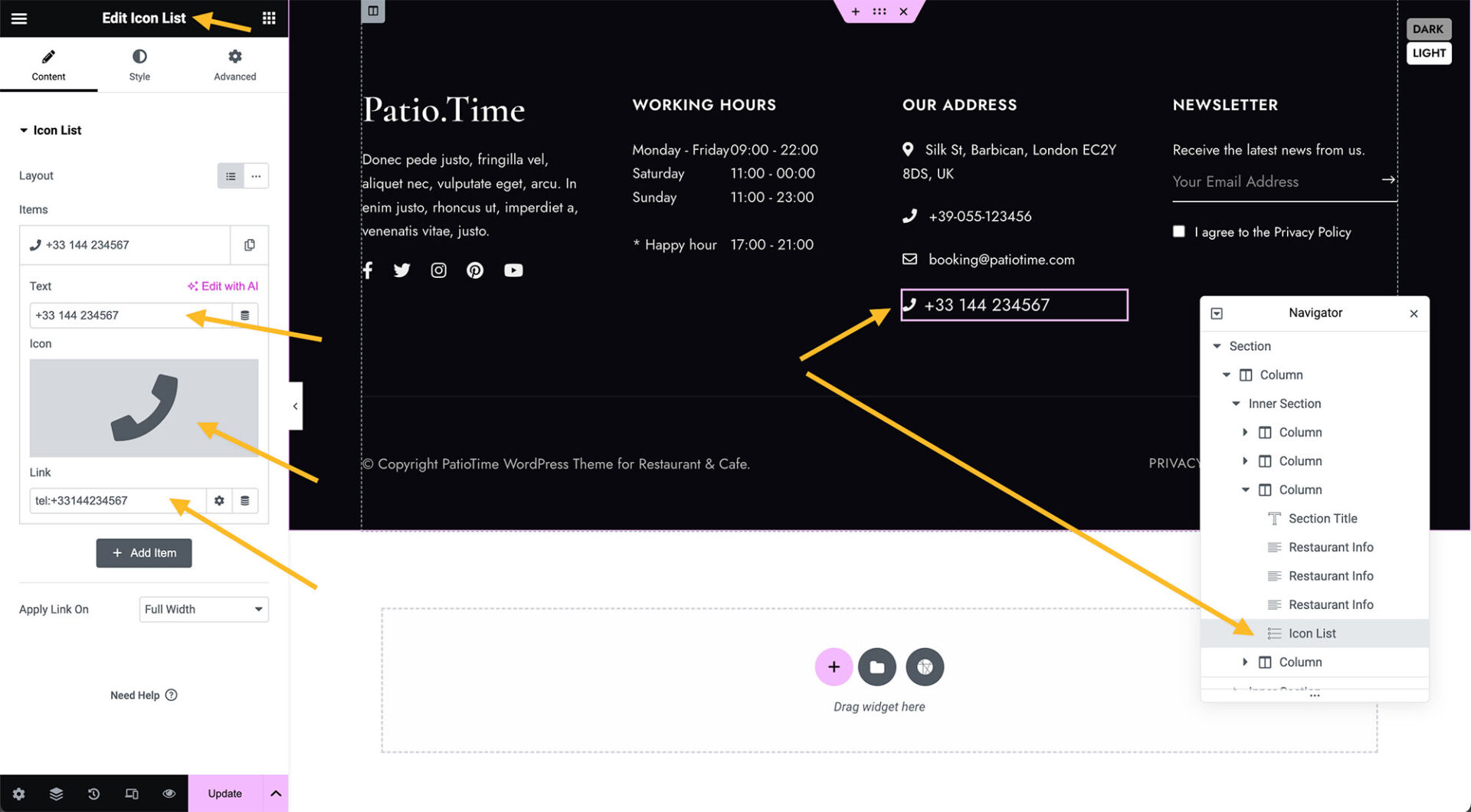Viewport: 1471px width, 812px height.
Task: Switch to the Style tab
Action: (x=139, y=64)
